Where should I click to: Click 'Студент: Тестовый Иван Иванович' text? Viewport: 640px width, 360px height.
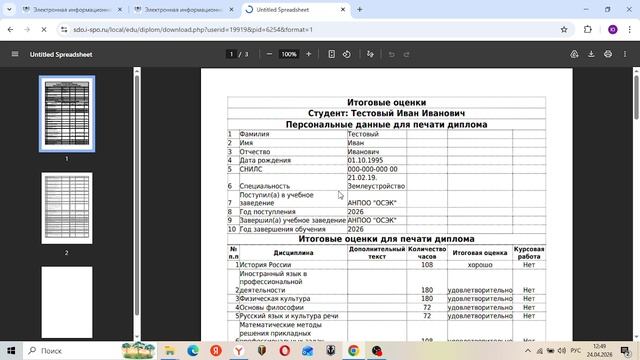pyautogui.click(x=387, y=113)
